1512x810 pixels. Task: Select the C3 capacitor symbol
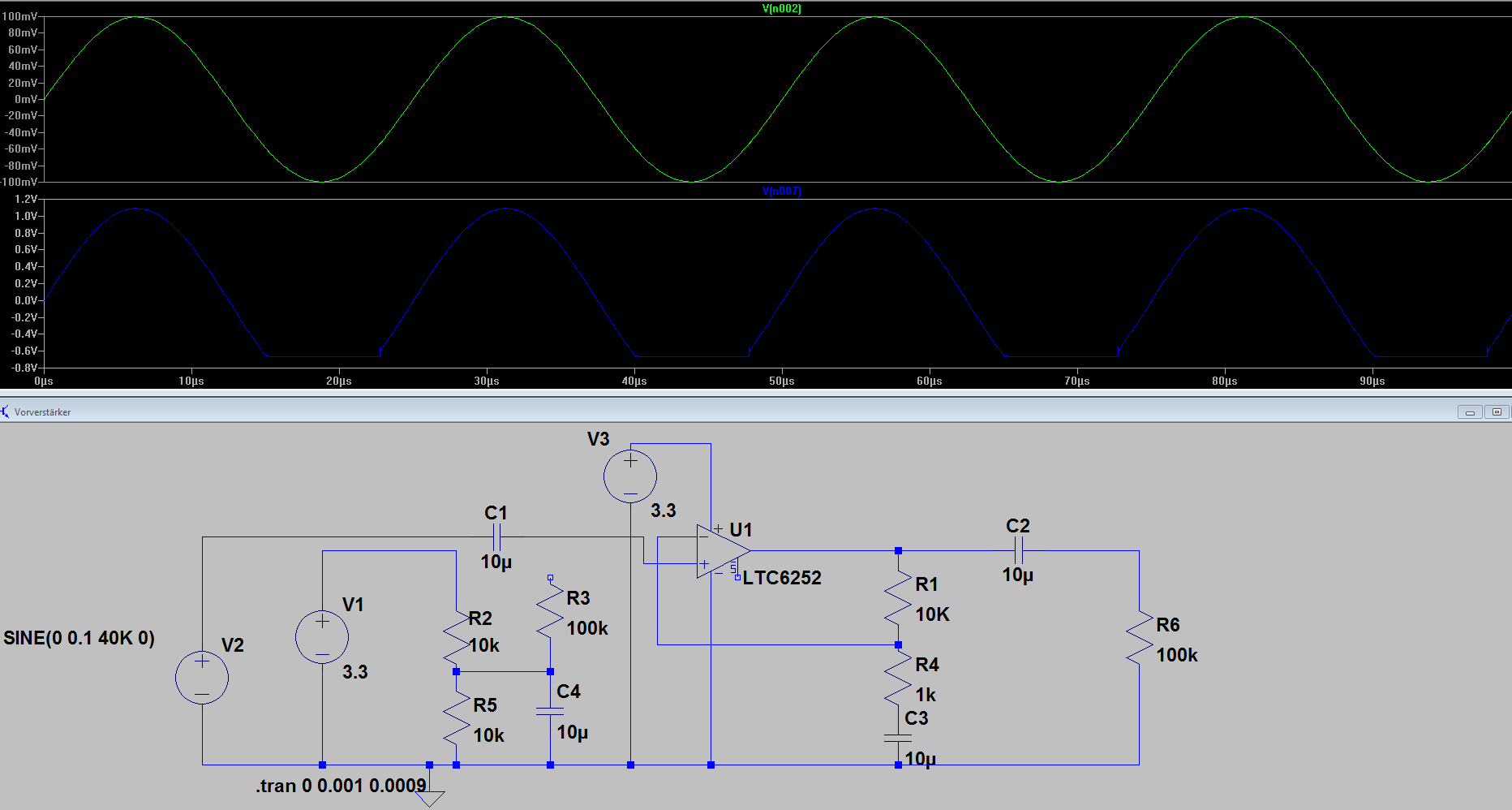tap(898, 738)
